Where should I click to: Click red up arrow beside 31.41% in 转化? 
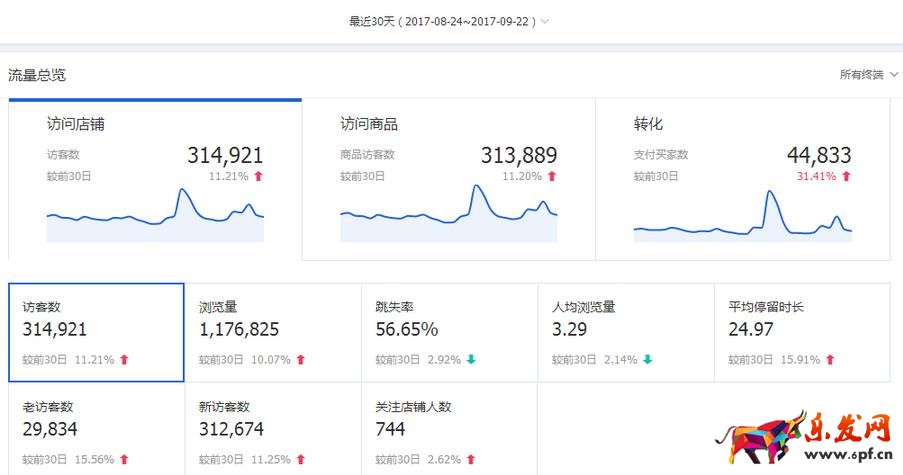click(x=846, y=176)
